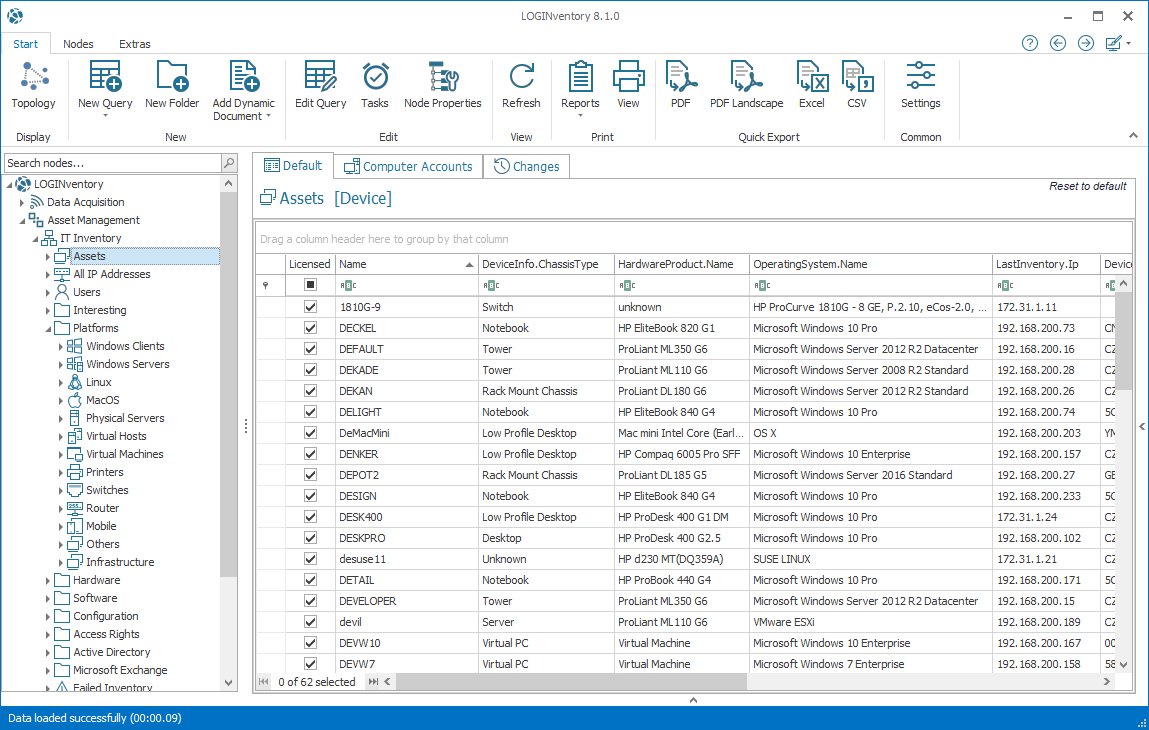This screenshot has height=730, width=1149.
Task: Toggle Licensed checkbox for DECKEL
Action: tap(311, 328)
